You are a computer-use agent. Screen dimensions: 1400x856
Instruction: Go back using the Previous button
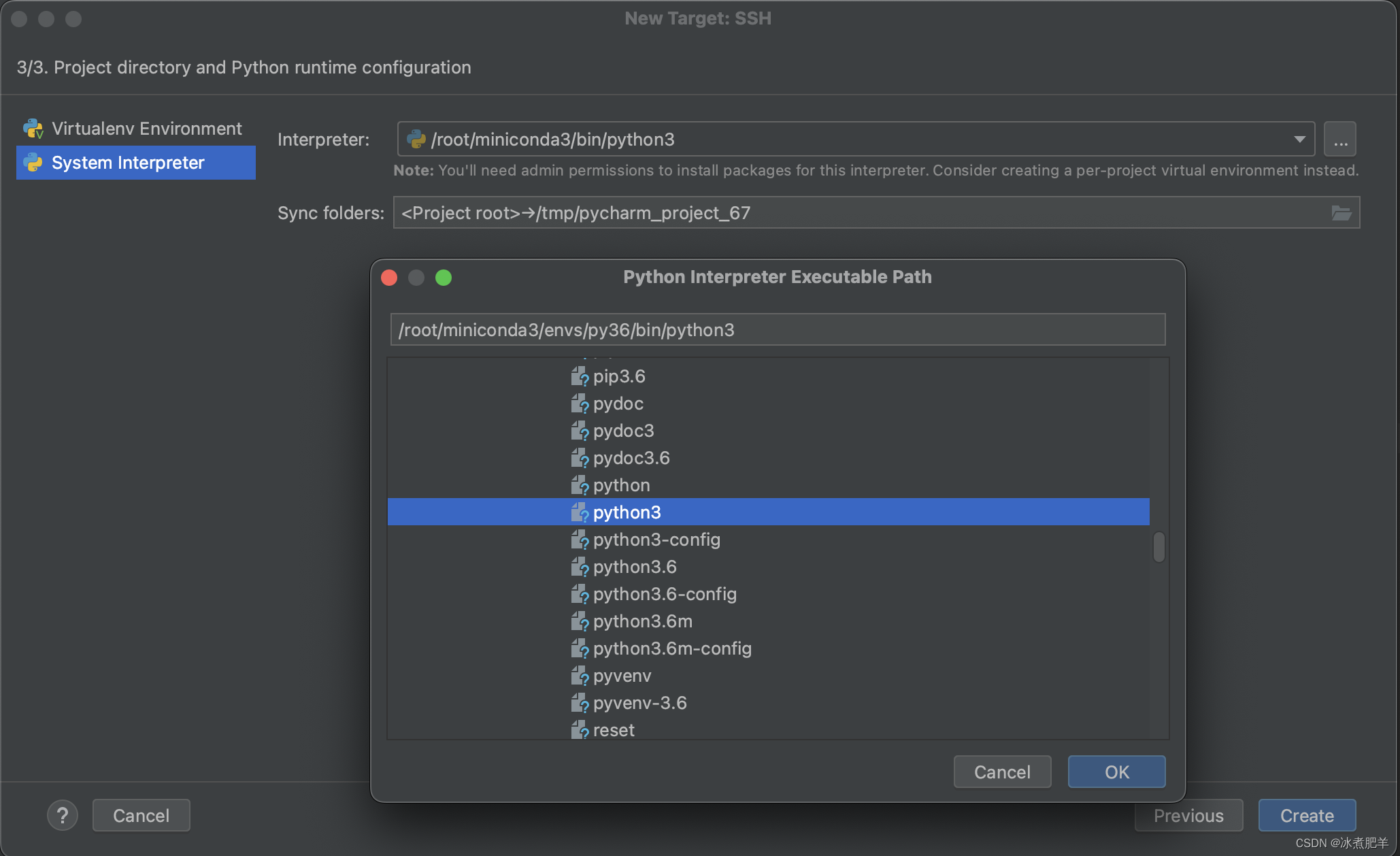click(x=1188, y=814)
